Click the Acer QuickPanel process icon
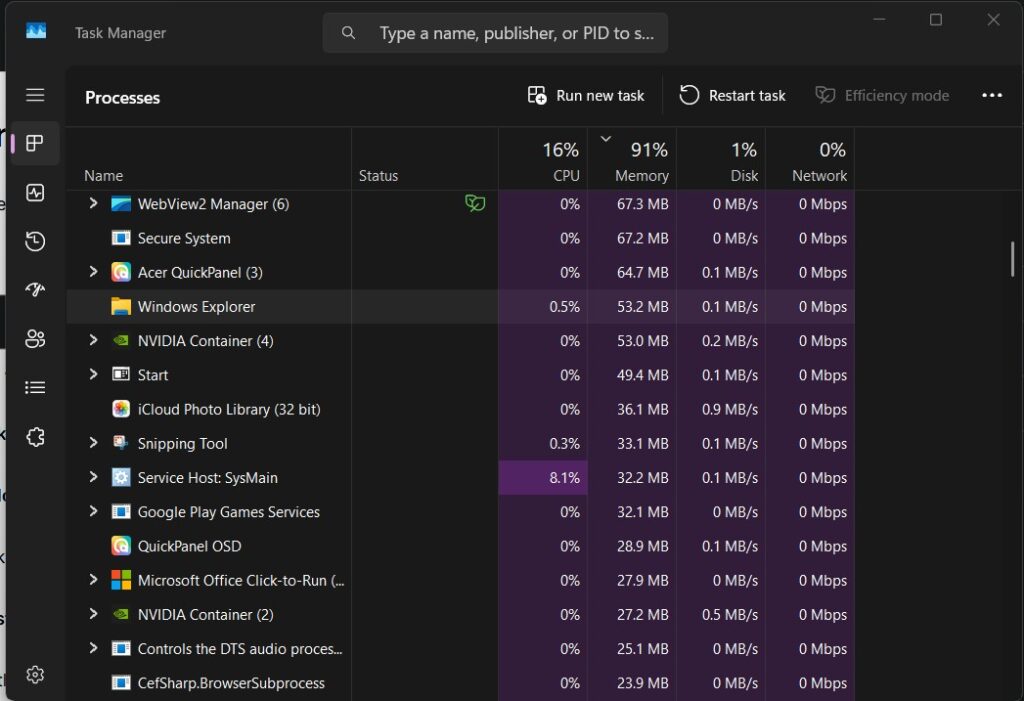The image size is (1024, 701). 121,272
